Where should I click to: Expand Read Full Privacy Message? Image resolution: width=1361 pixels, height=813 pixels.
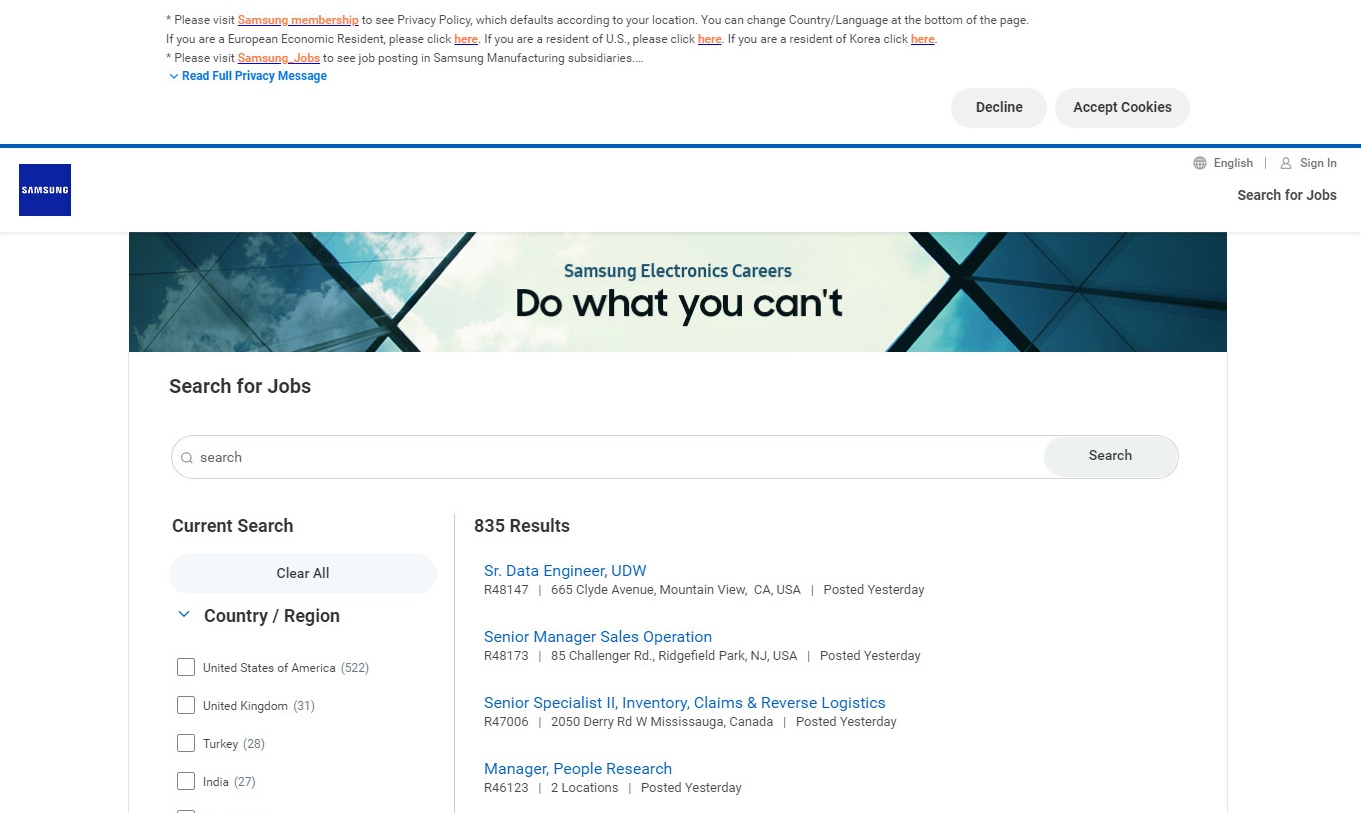pos(248,76)
